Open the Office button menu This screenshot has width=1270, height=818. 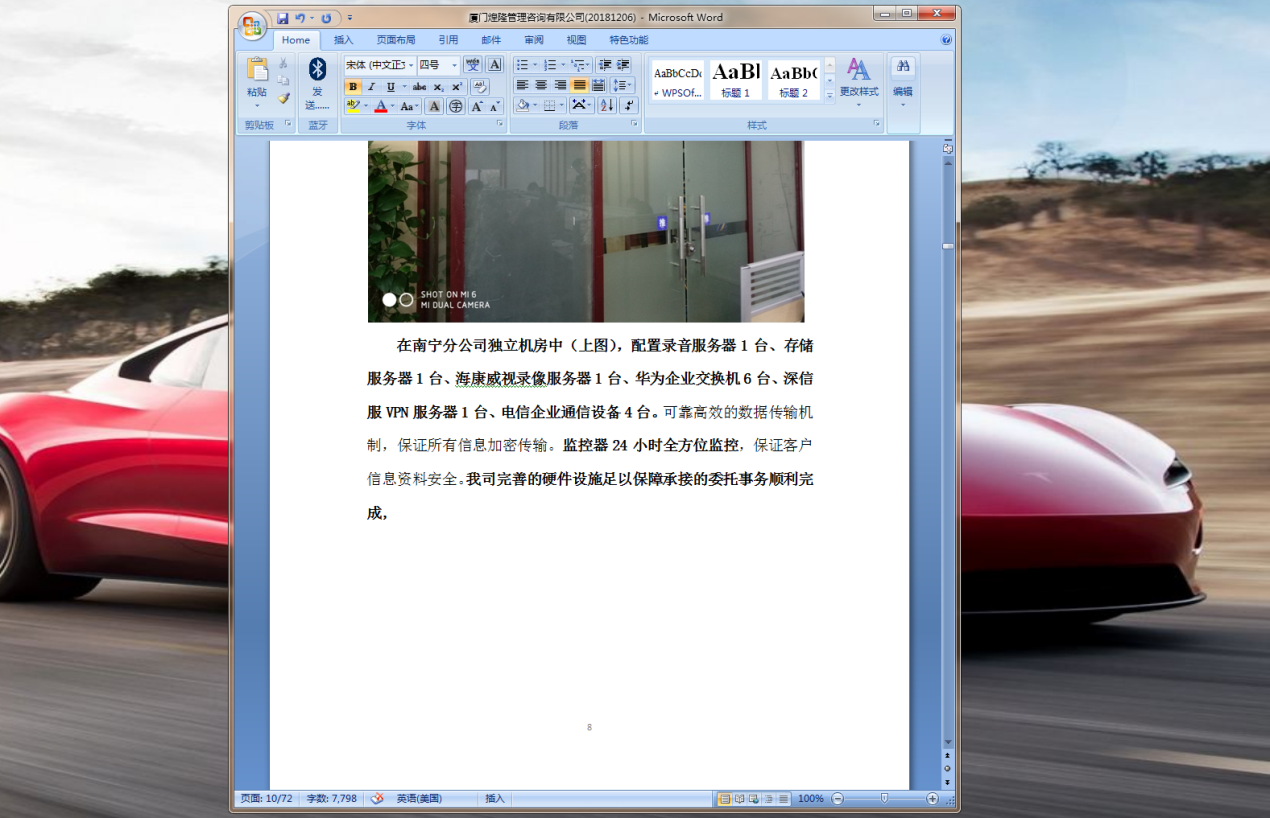252,23
